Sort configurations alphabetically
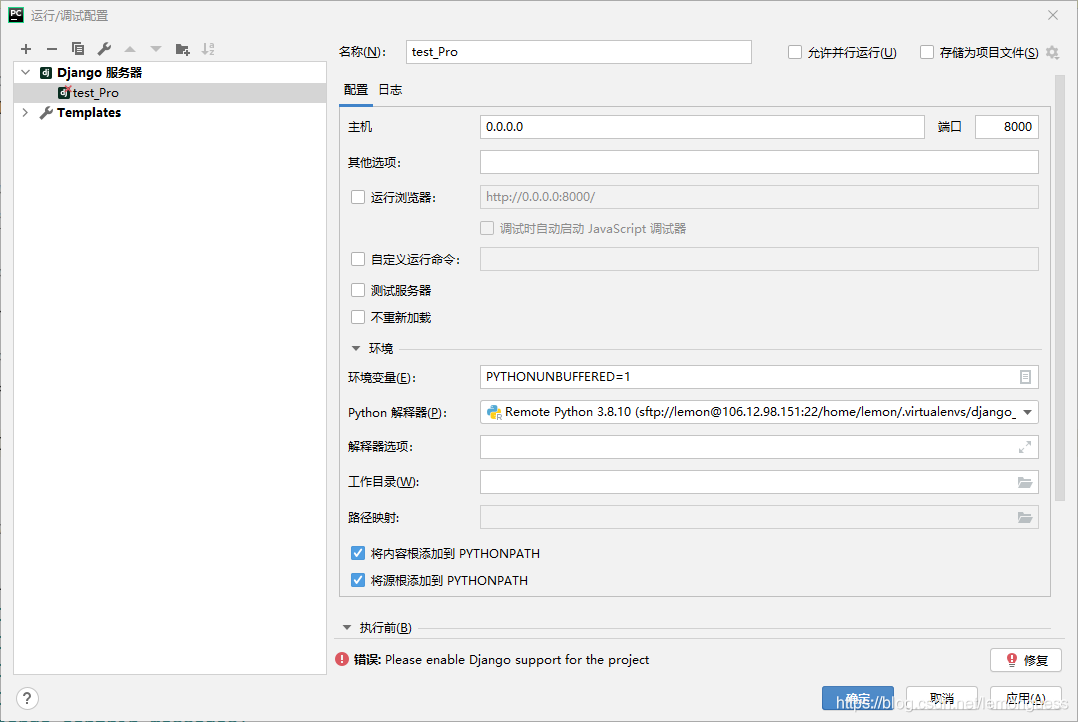1078x722 pixels. point(208,49)
